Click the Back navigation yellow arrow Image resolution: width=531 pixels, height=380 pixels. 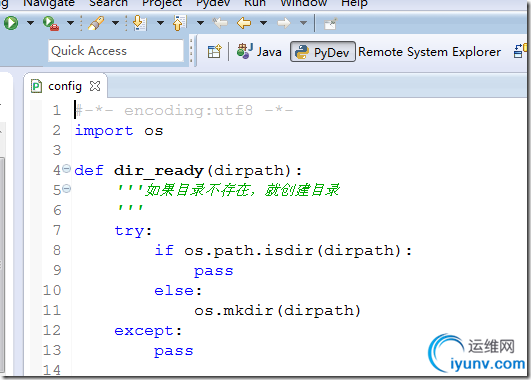coord(244,23)
